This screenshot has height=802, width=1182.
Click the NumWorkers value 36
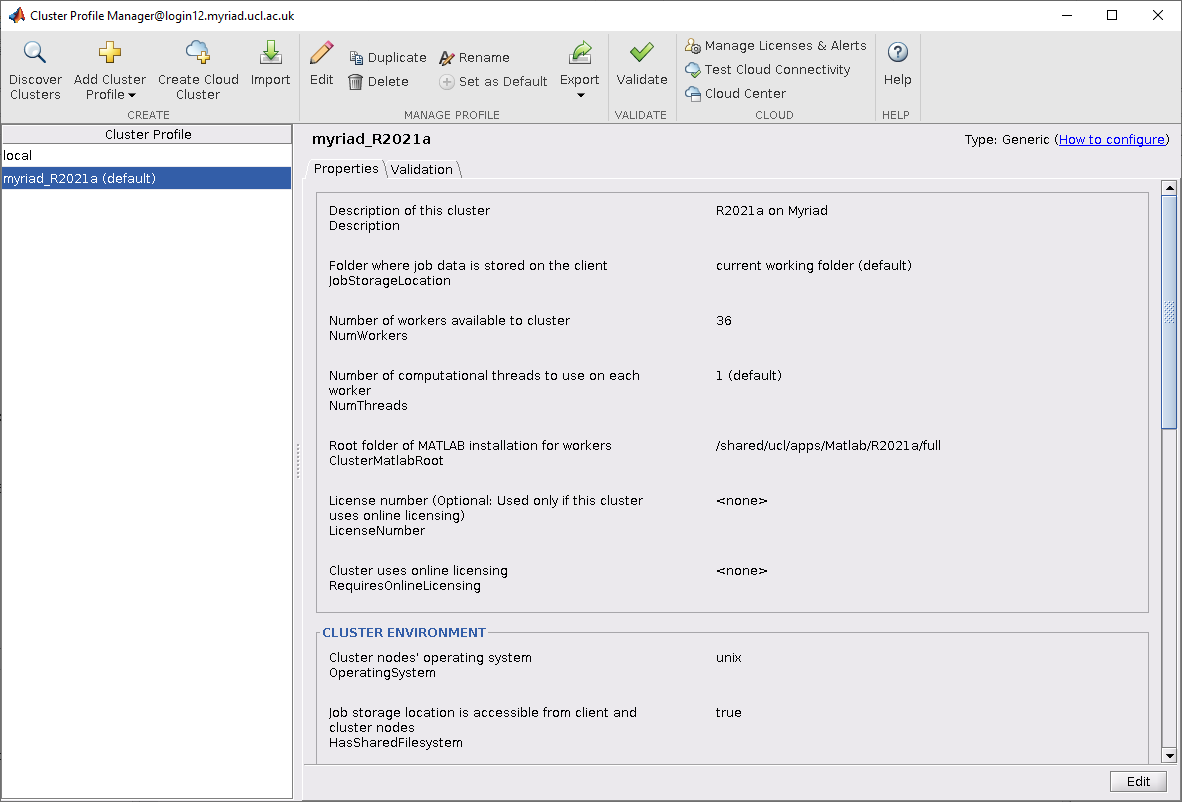[724, 320]
